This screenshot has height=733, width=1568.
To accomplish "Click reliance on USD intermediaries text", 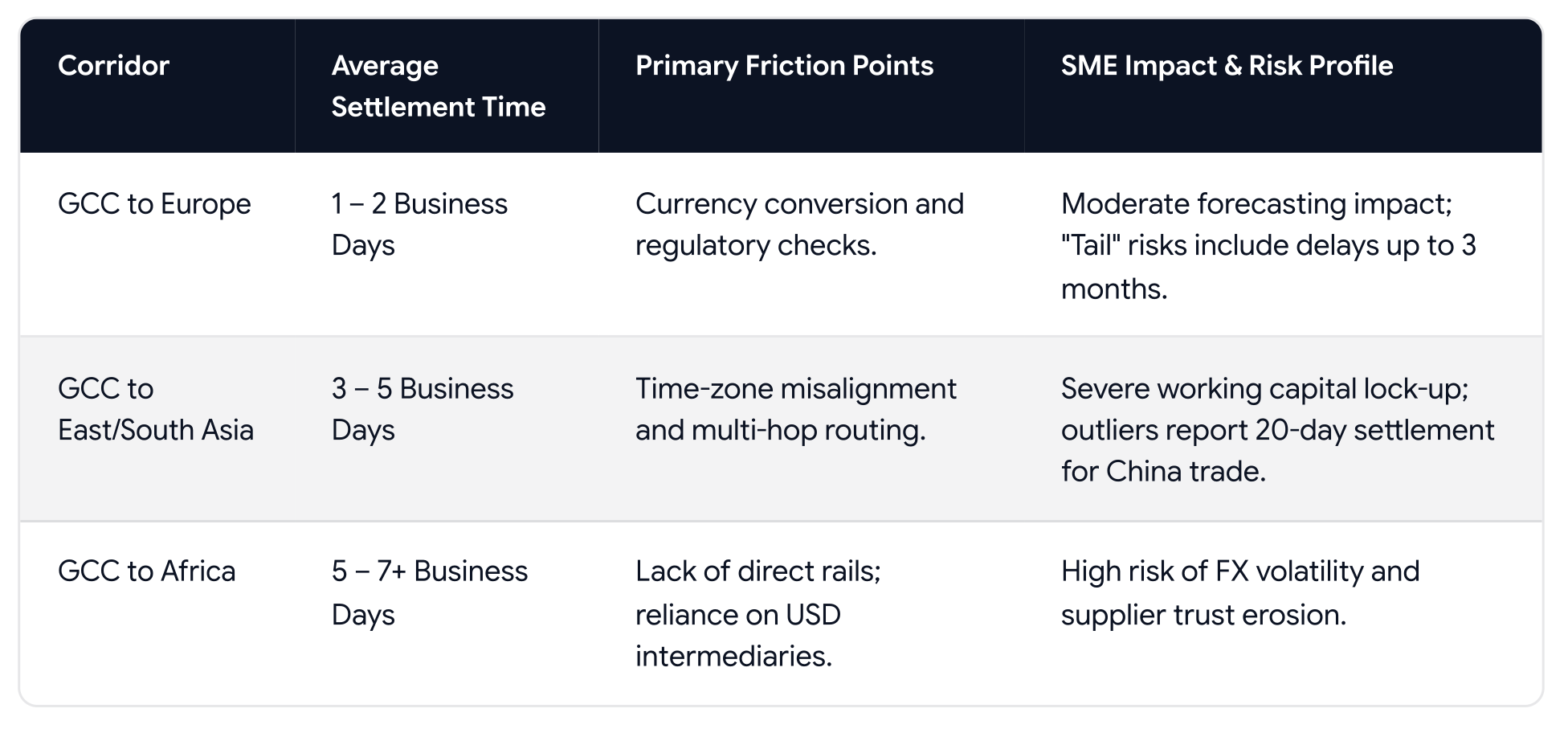I will point(738,636).
